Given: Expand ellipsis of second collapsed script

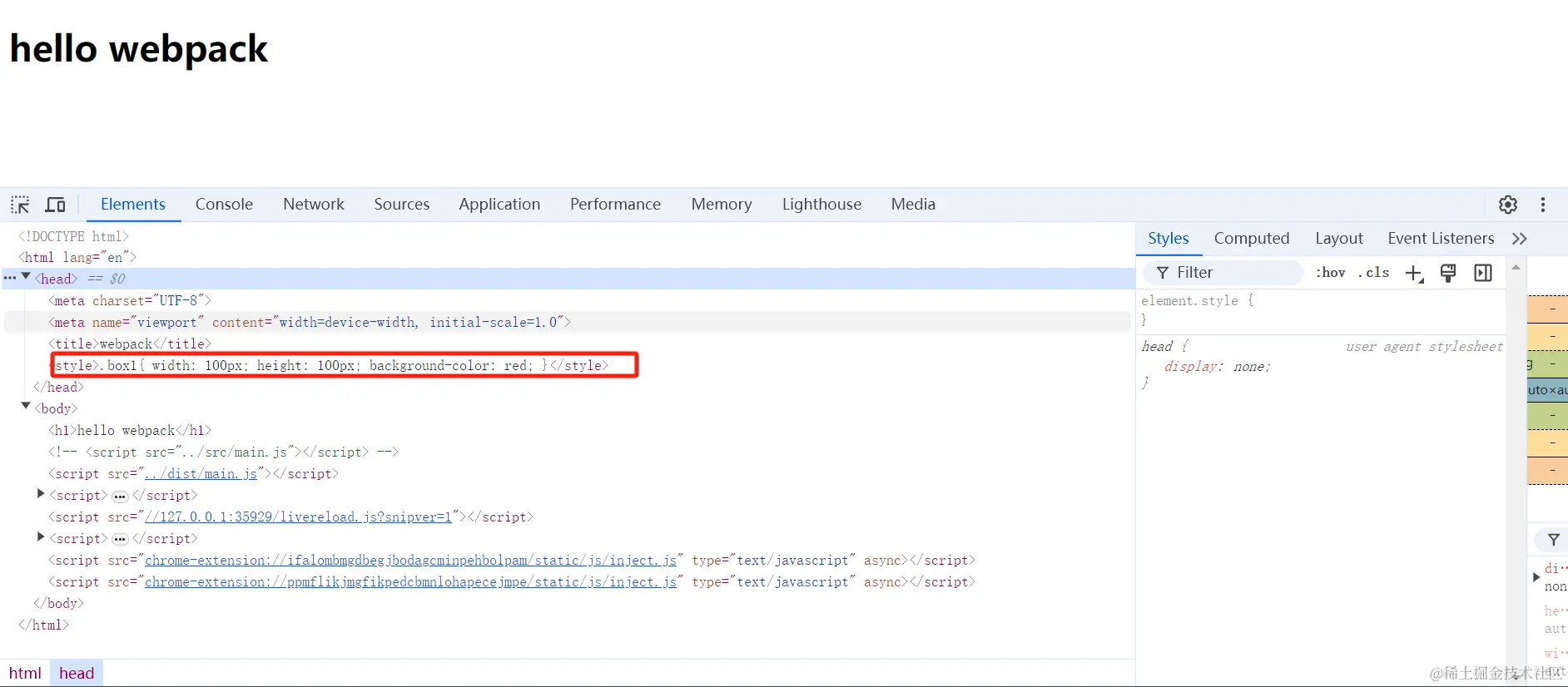Looking at the screenshot, I should click(x=120, y=539).
